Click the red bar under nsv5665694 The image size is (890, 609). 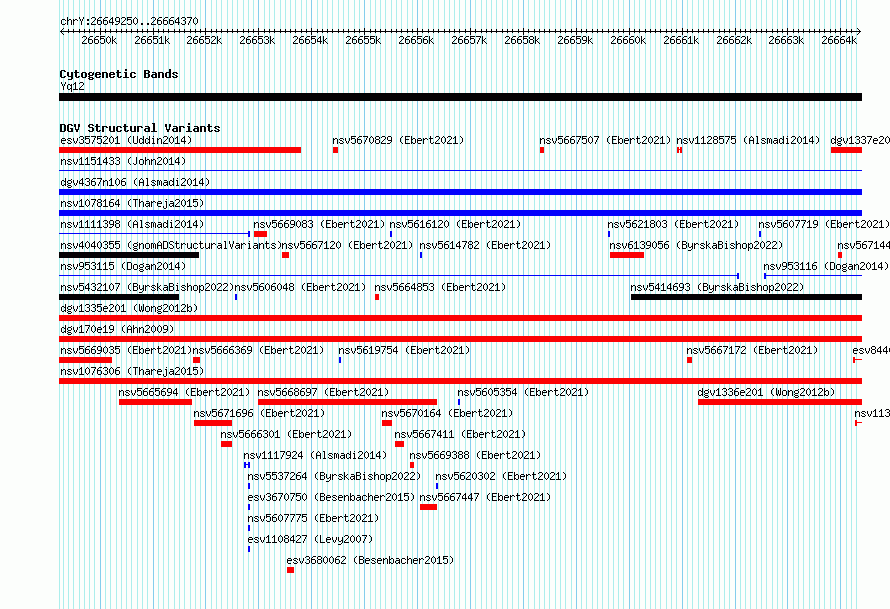point(156,402)
